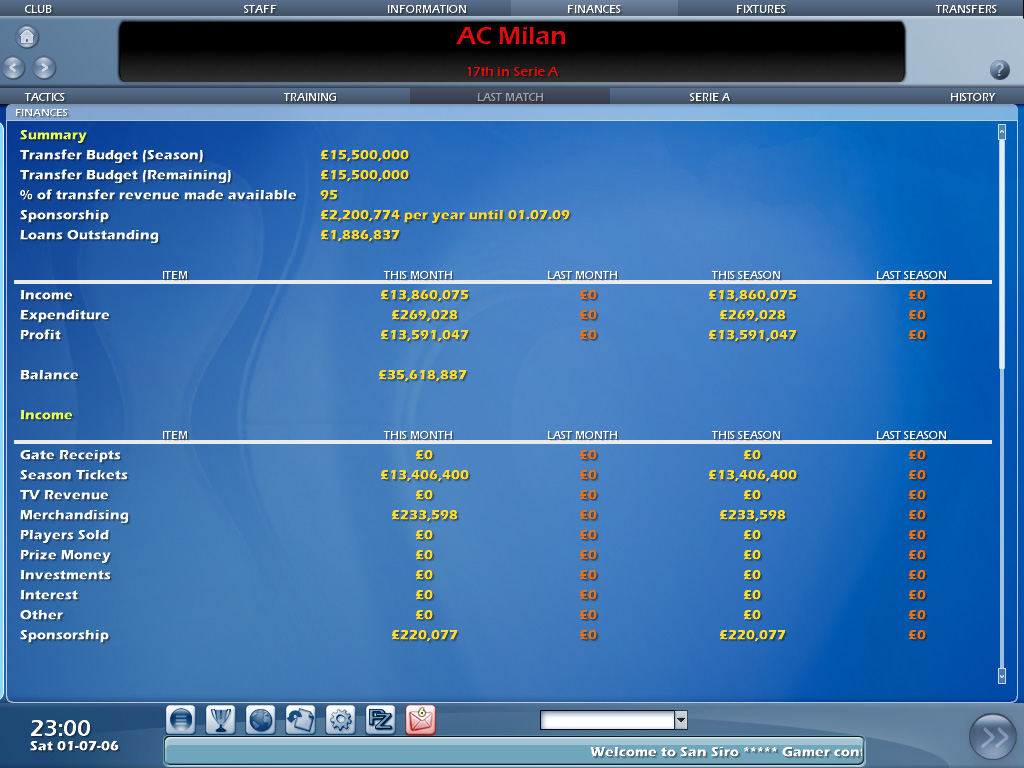Open the HISTORY tab
The width and height of the screenshot is (1024, 768).
[972, 97]
